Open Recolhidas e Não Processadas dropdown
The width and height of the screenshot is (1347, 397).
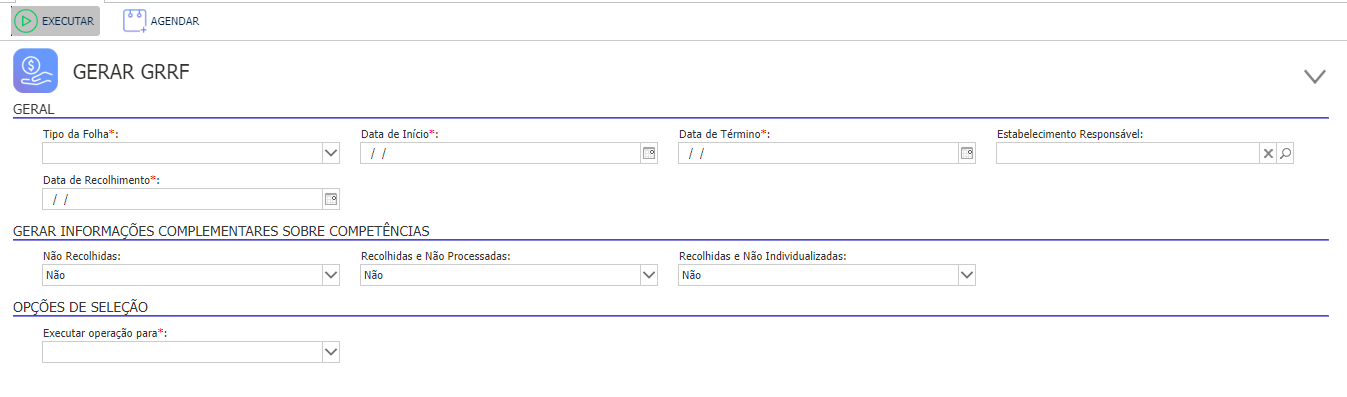(x=649, y=275)
